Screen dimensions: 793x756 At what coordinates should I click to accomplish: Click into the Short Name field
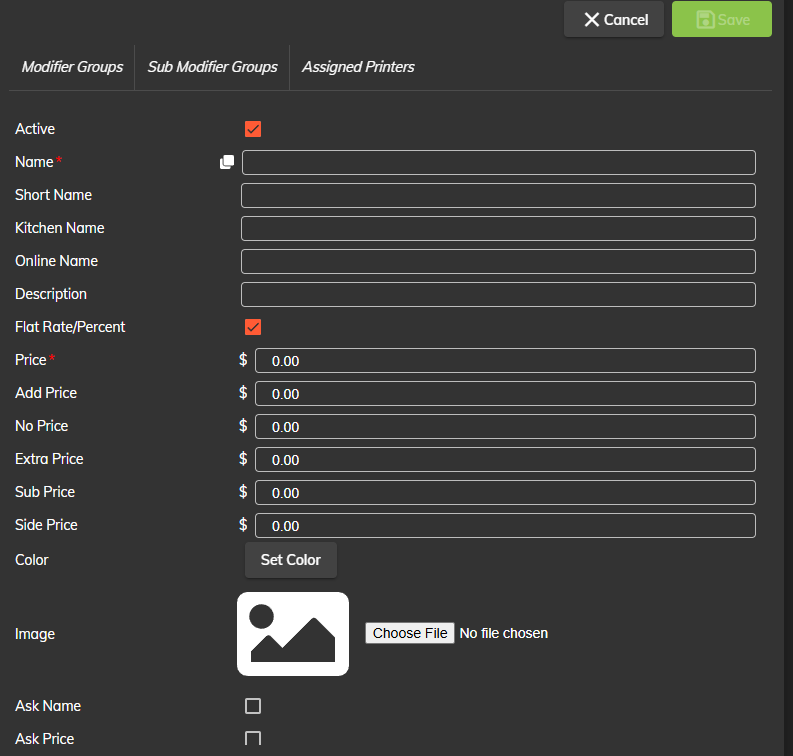coord(498,195)
